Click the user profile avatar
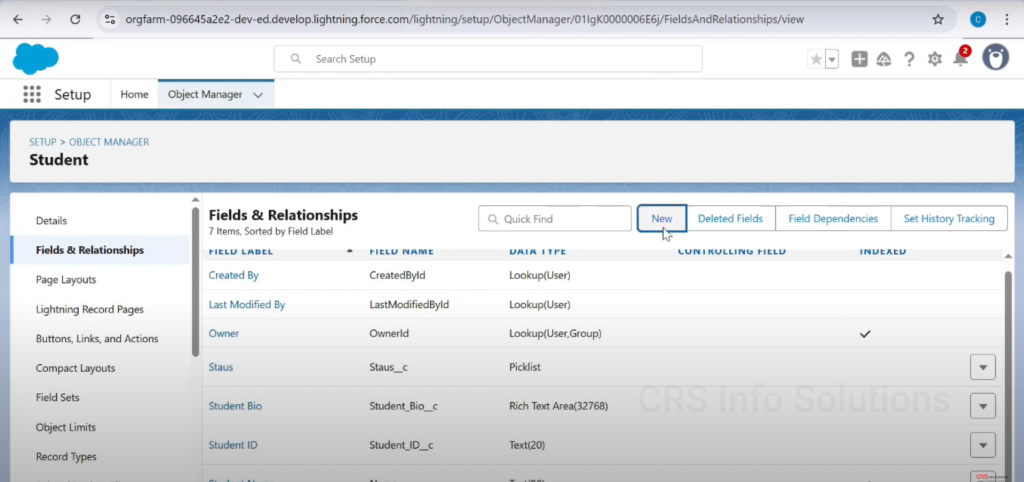1024x482 pixels. coord(995,58)
